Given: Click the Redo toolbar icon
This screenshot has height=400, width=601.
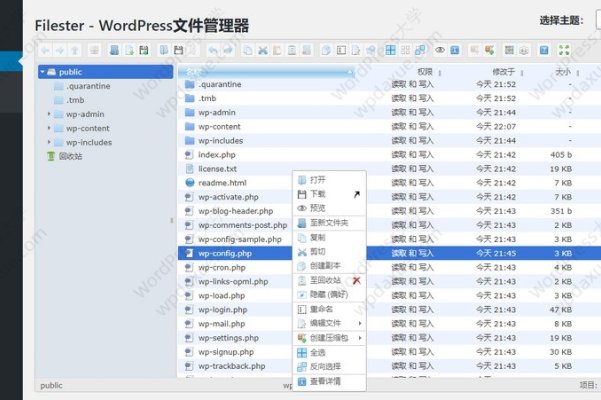Looking at the screenshot, I should 228,50.
